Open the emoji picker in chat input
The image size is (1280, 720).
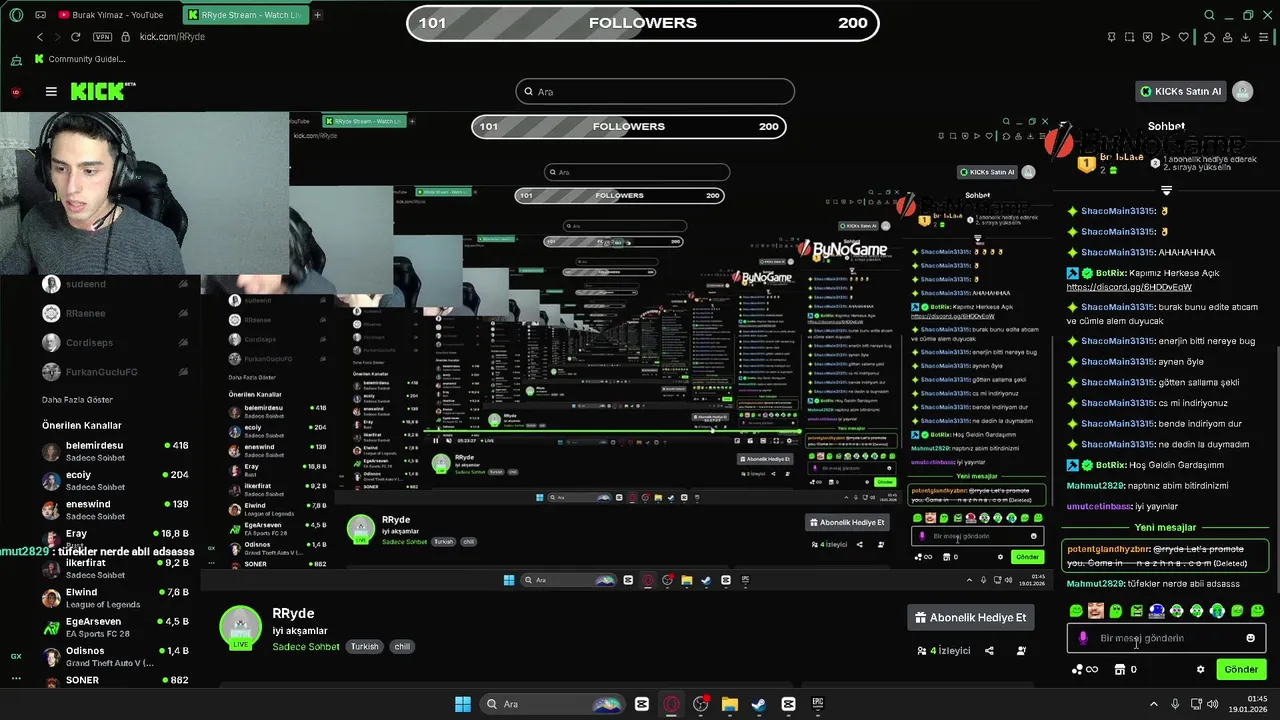coord(1250,638)
